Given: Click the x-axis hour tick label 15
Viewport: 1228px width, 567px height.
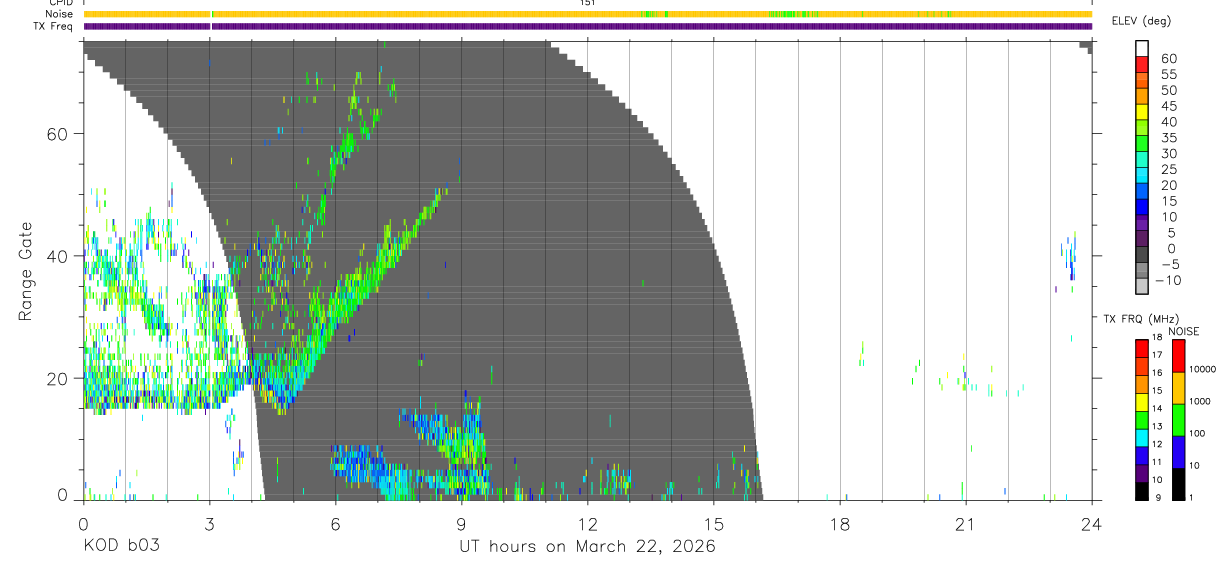Looking at the screenshot, I should [x=713, y=524].
